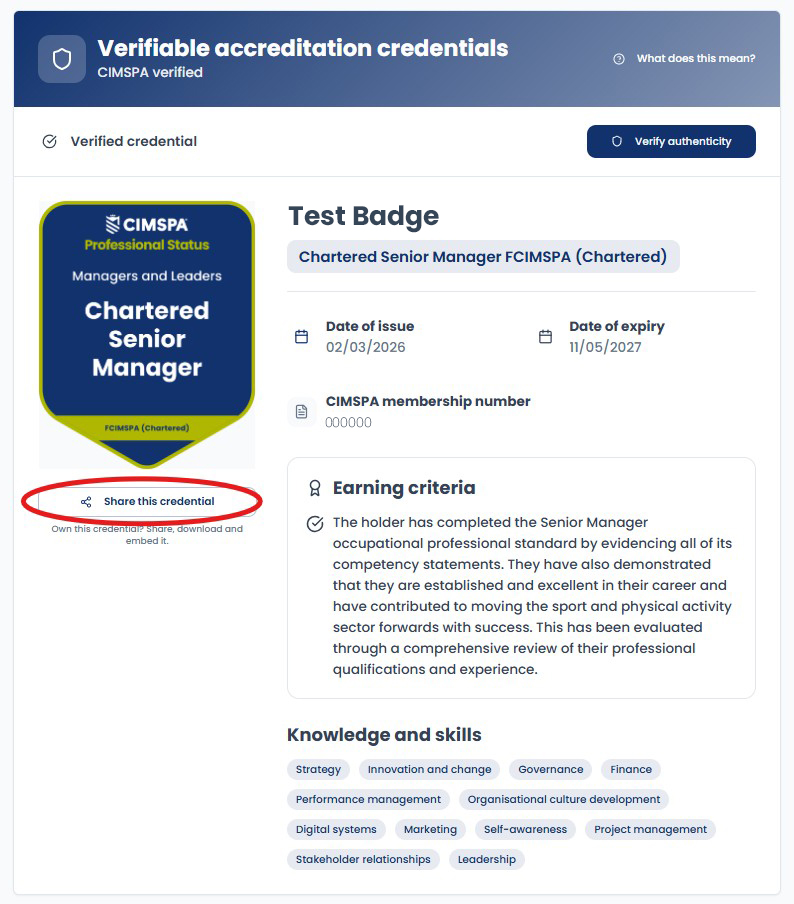Click the award ribbon icon beside Earning criteria
The image size is (794, 904).
315,488
